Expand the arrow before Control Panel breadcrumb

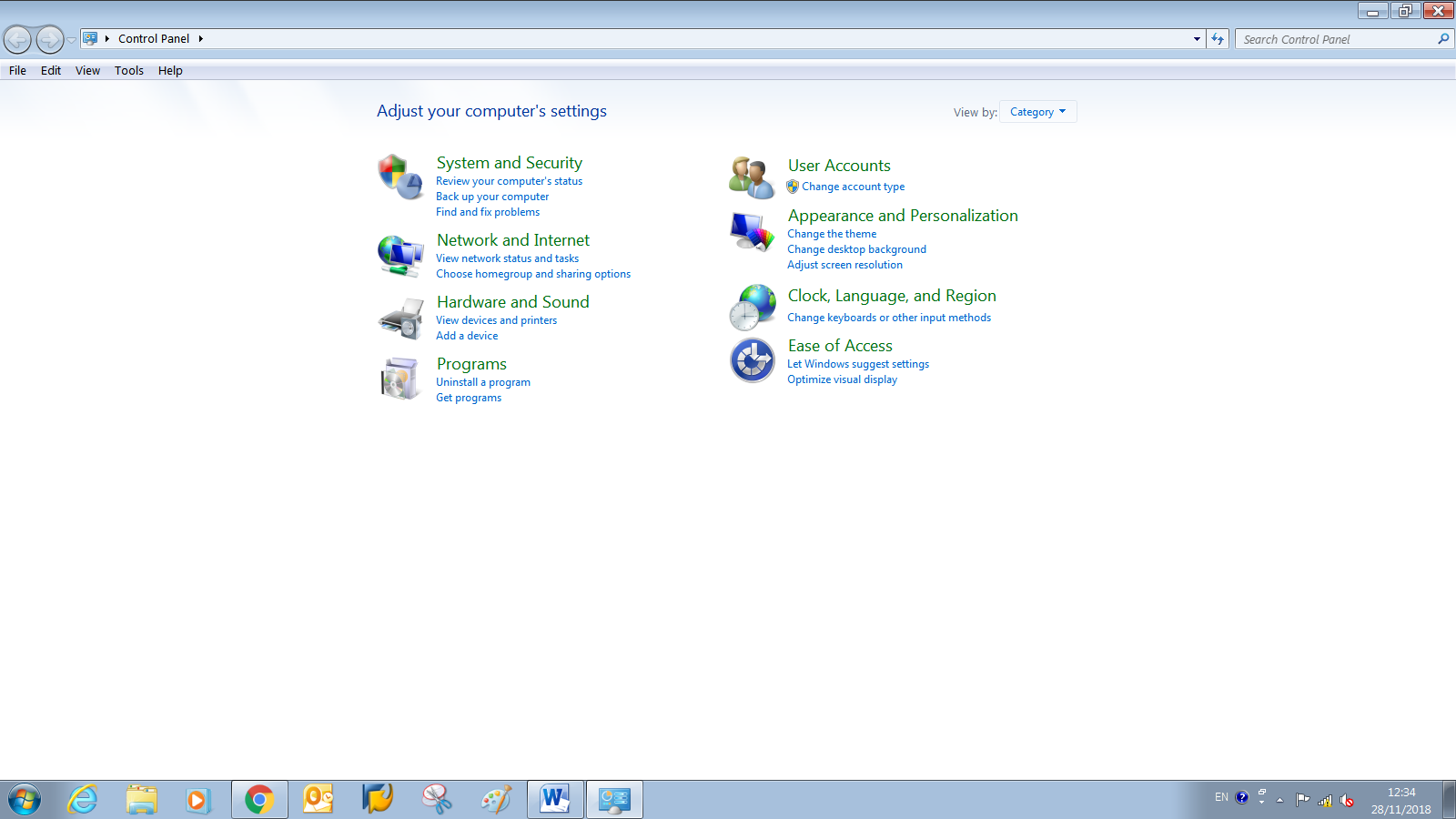pyautogui.click(x=107, y=39)
